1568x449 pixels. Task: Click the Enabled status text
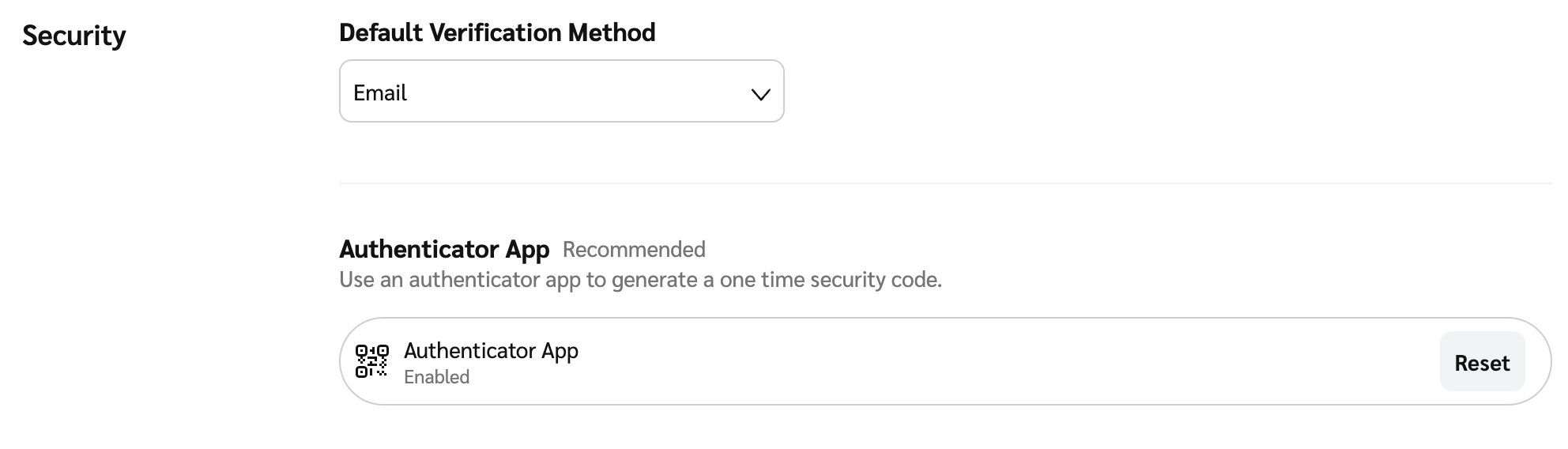(436, 377)
